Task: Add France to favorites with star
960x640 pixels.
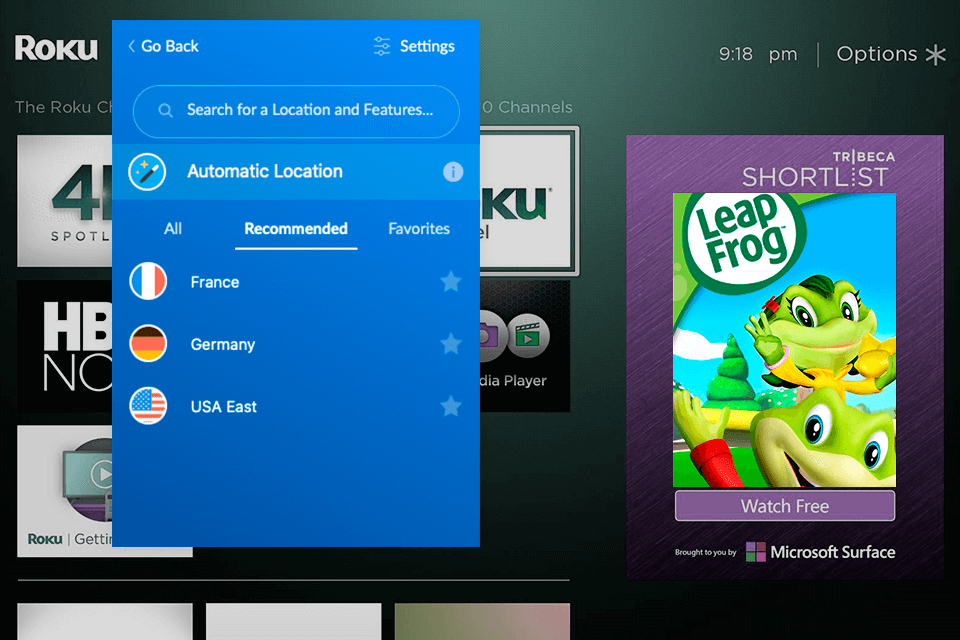Action: coord(451,282)
